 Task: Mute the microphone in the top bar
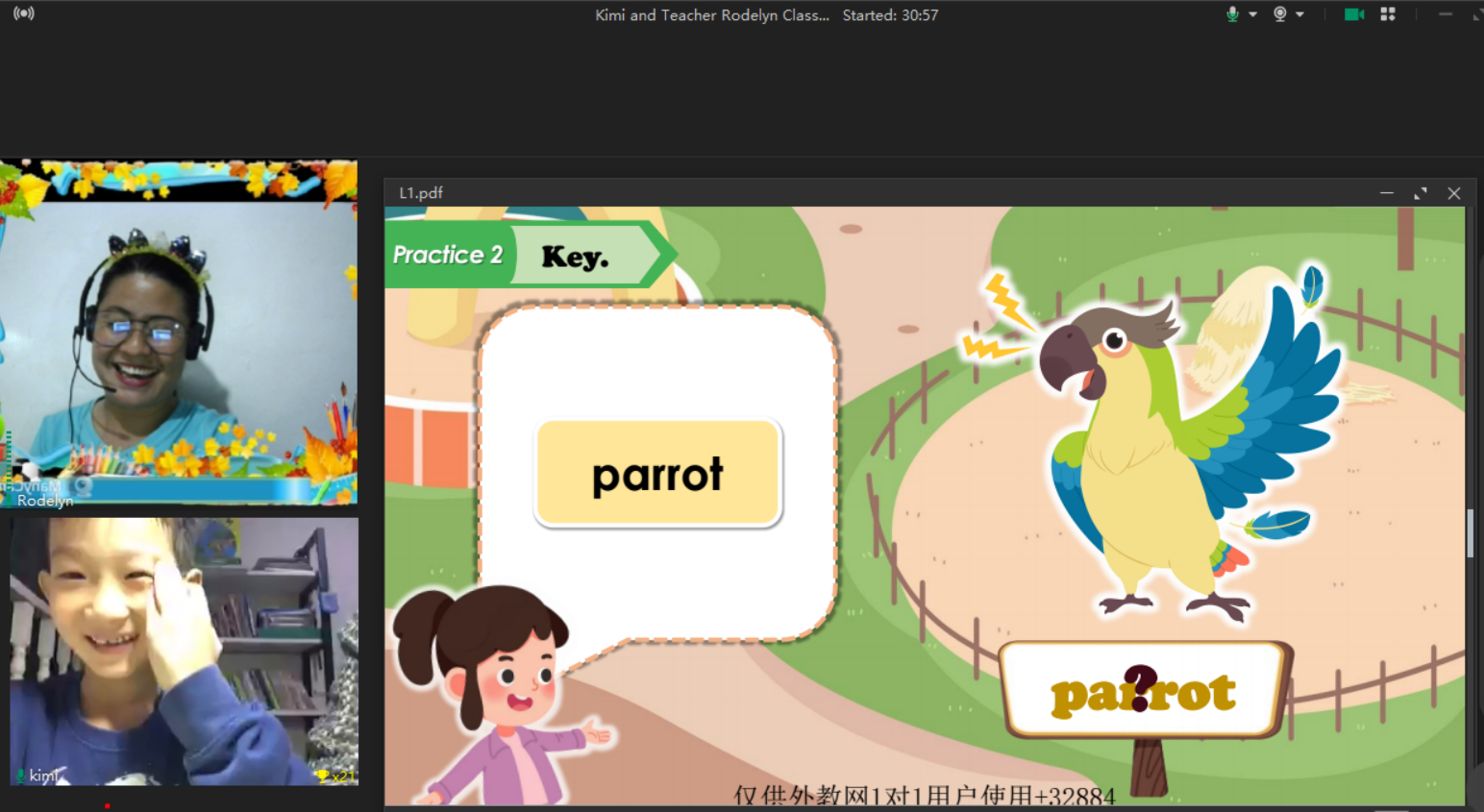(x=1232, y=13)
